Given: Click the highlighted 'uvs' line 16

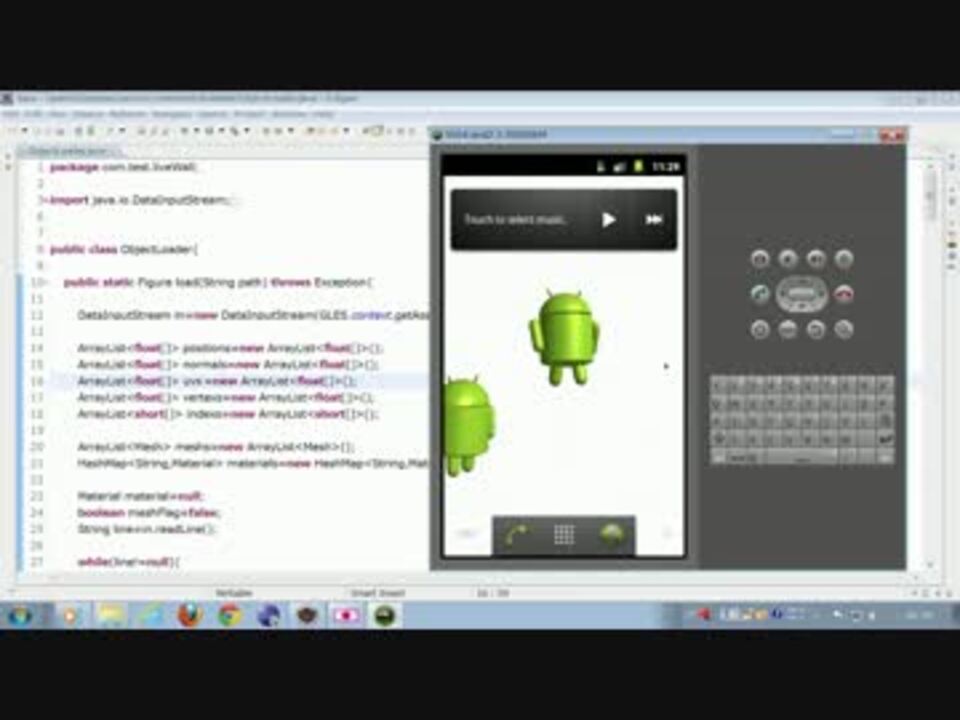Looking at the screenshot, I should tap(216, 381).
